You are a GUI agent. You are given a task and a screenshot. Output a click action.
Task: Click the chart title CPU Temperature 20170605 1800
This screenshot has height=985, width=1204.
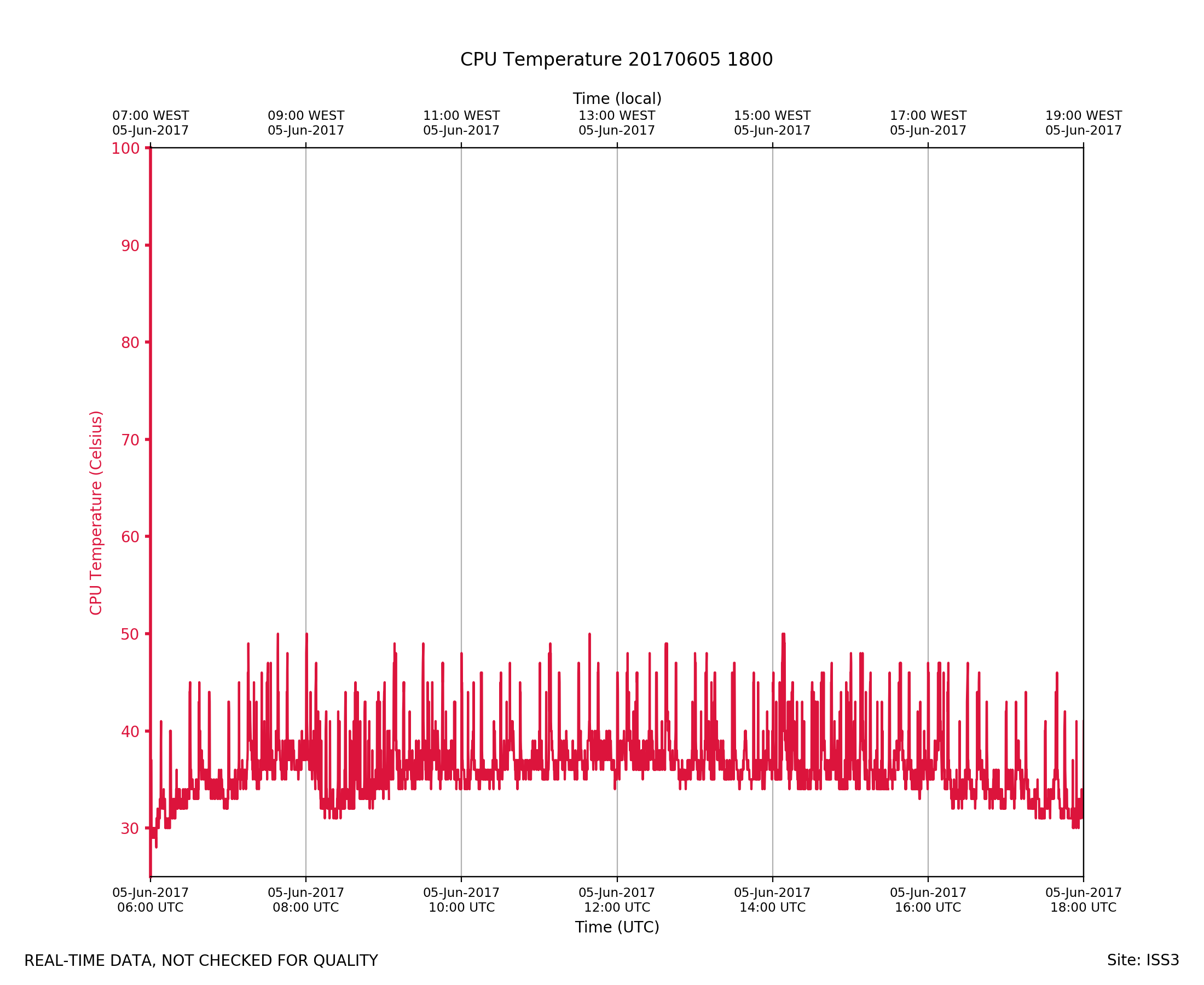616,60
